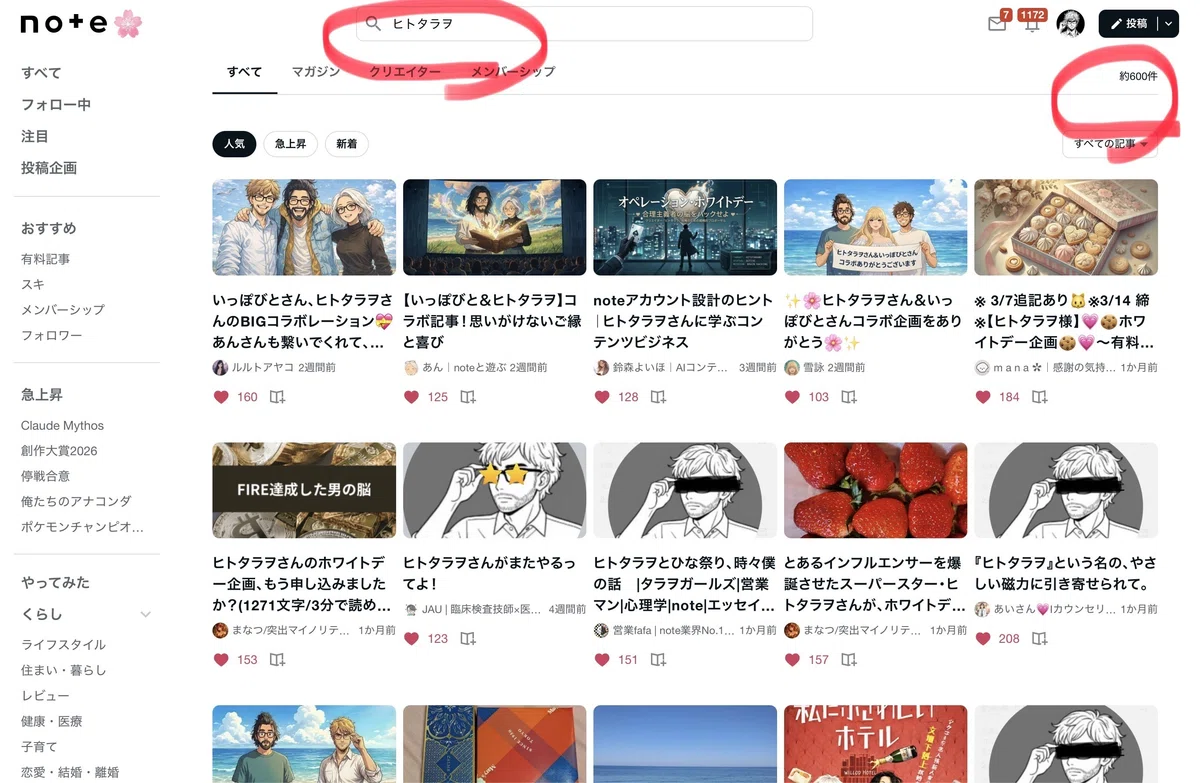Like the article with 125 hearts
The height and width of the screenshot is (783, 1200).
(411, 397)
